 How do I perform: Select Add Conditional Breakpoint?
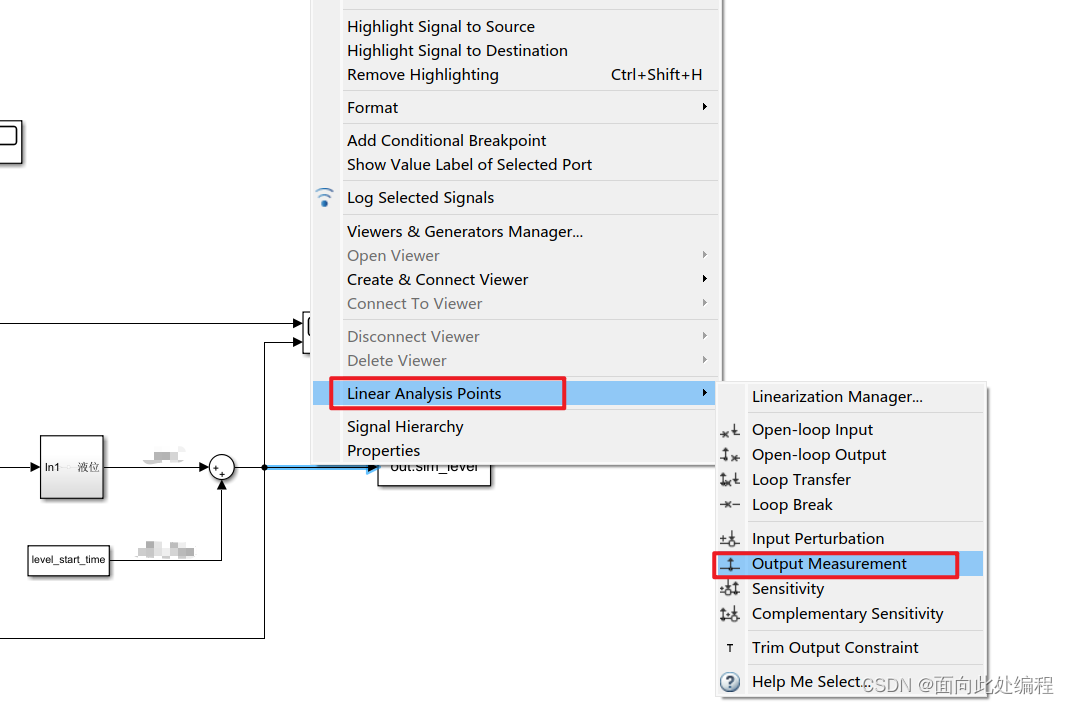tap(447, 140)
